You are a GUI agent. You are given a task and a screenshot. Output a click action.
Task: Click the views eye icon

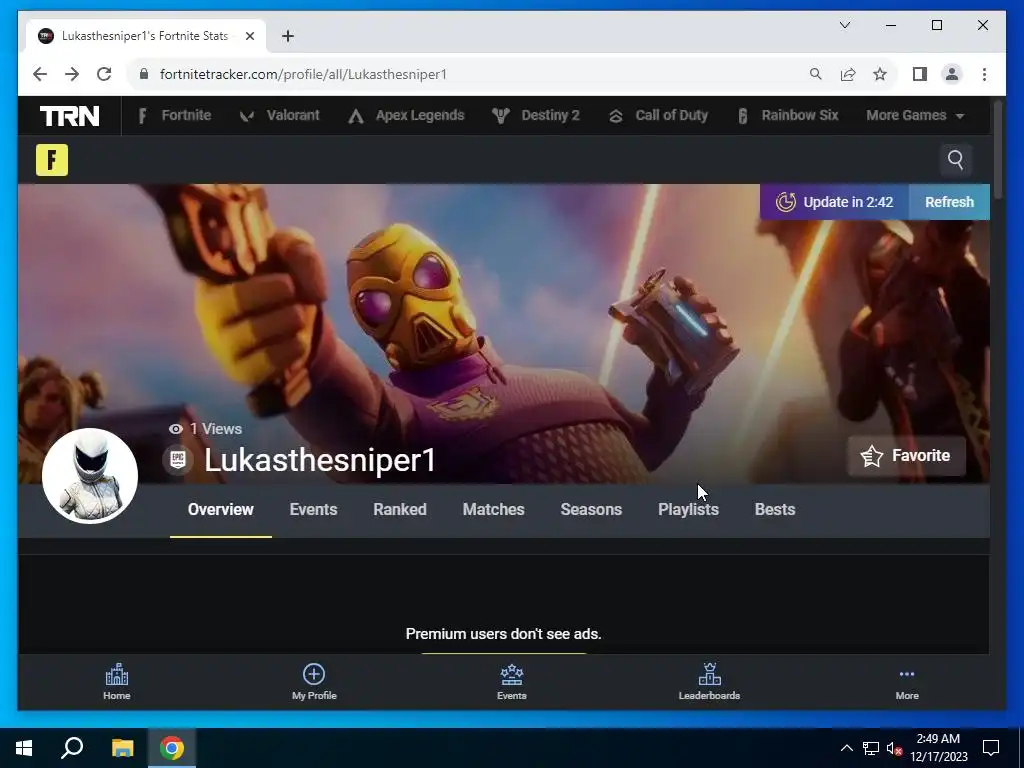176,429
